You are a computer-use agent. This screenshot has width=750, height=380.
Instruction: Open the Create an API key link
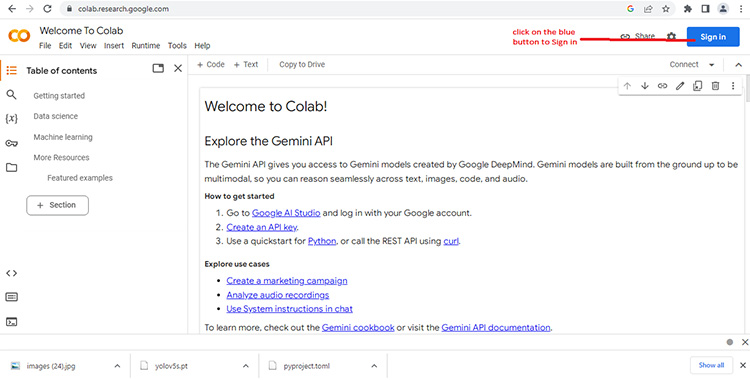tap(262, 227)
